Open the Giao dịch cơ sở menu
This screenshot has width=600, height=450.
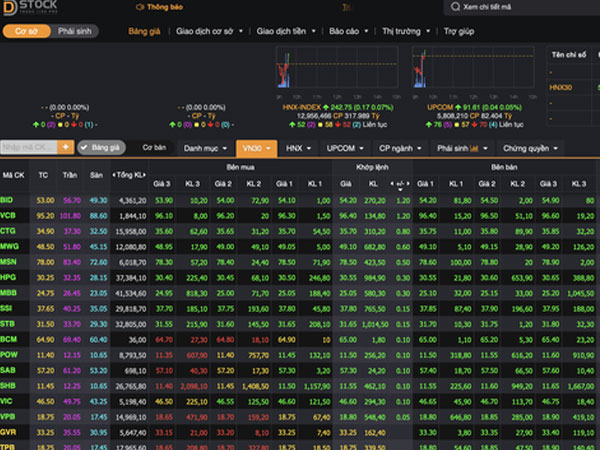click(x=209, y=31)
